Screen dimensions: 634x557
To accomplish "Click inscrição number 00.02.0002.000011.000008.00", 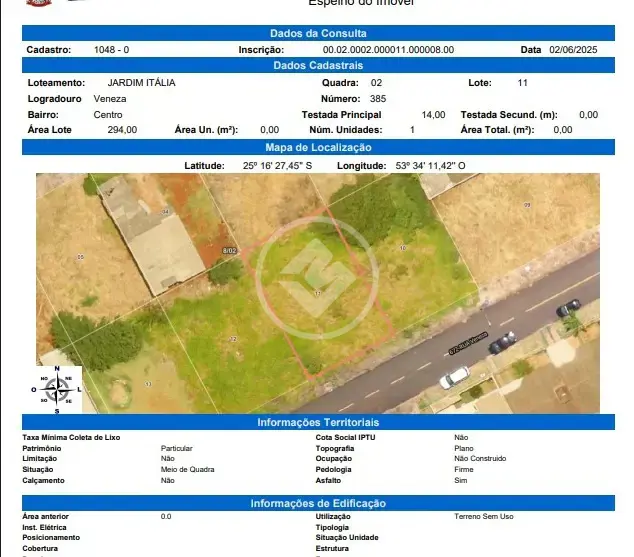I will click(388, 50).
